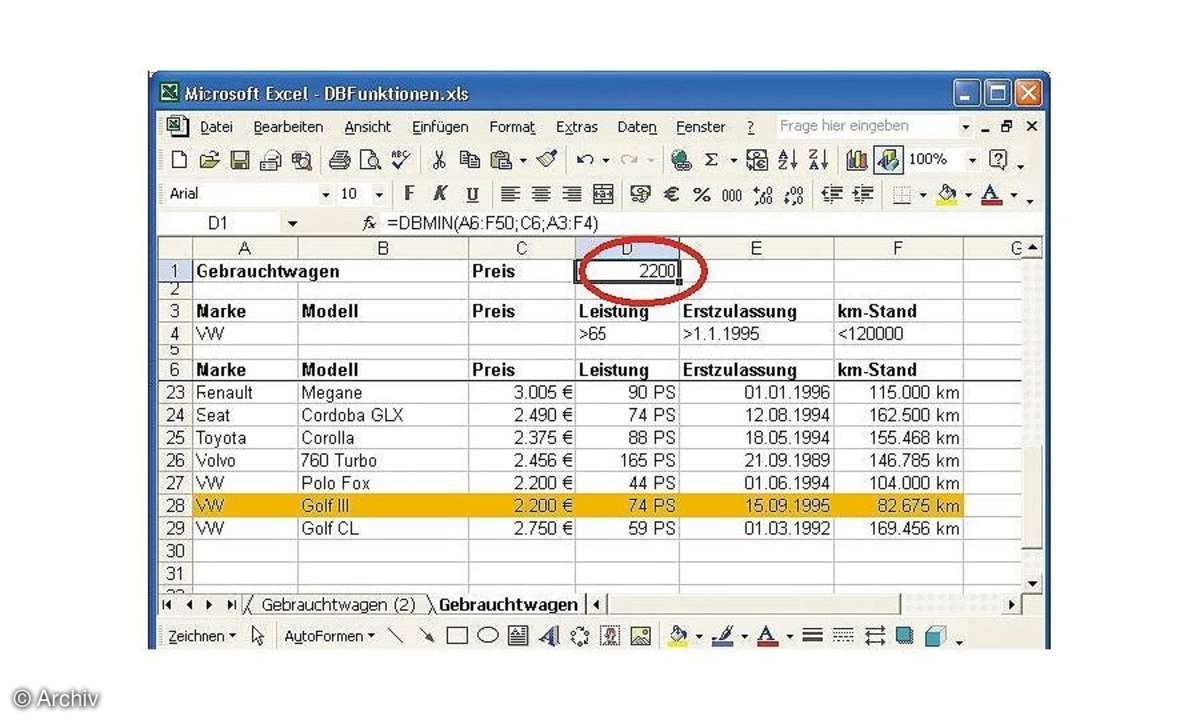1200x720 pixels.
Task: Toggle align right
Action: 572,194
